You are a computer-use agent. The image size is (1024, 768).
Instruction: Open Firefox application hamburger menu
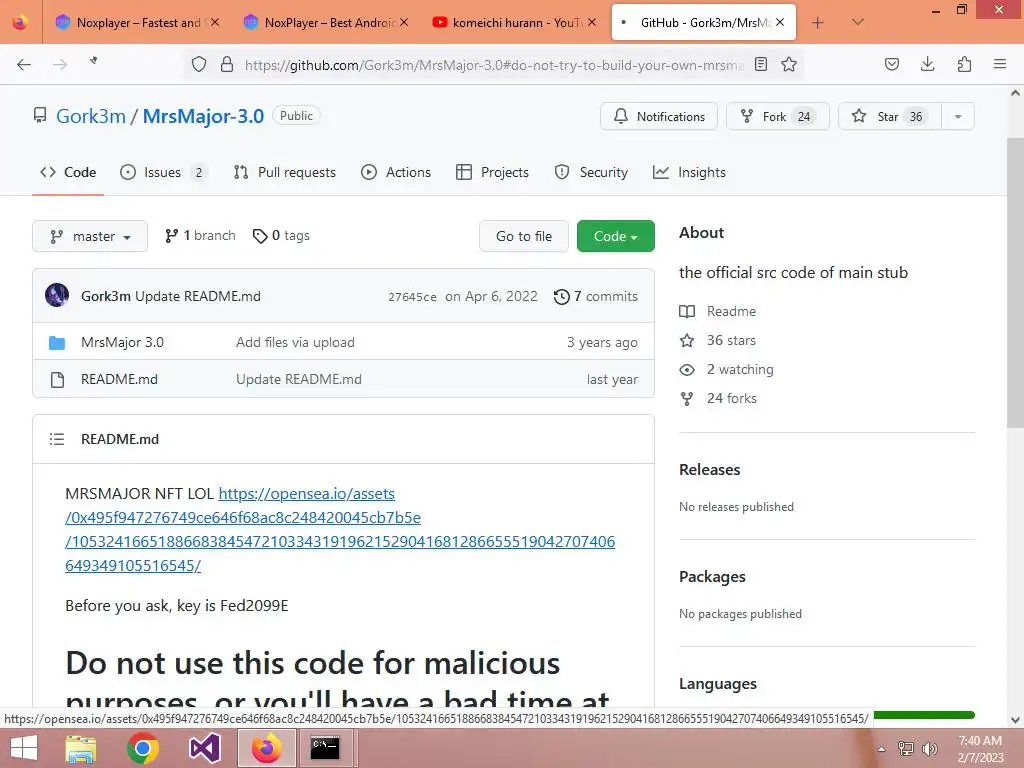1000,64
